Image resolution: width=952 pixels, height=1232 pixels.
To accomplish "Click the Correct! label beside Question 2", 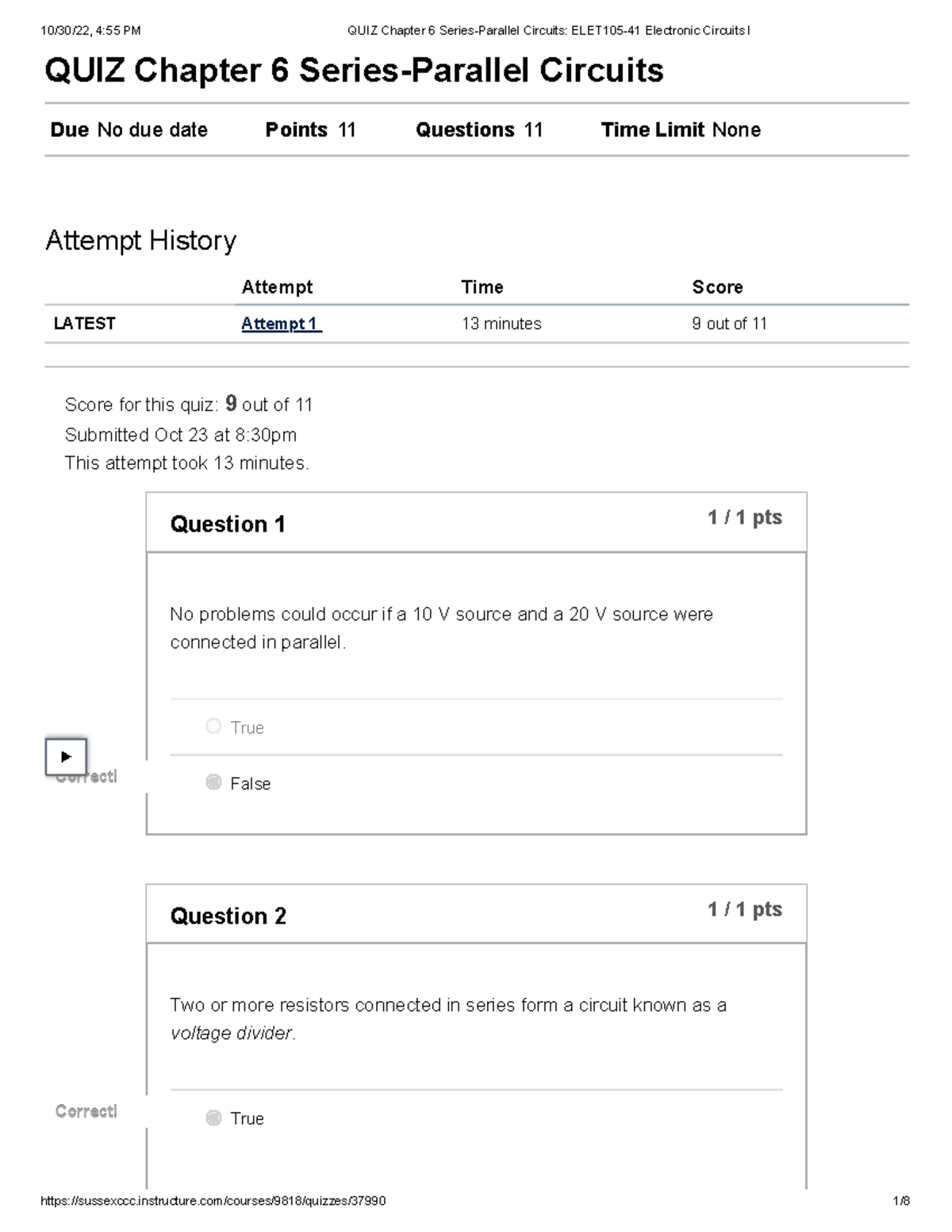I will tap(86, 1111).
